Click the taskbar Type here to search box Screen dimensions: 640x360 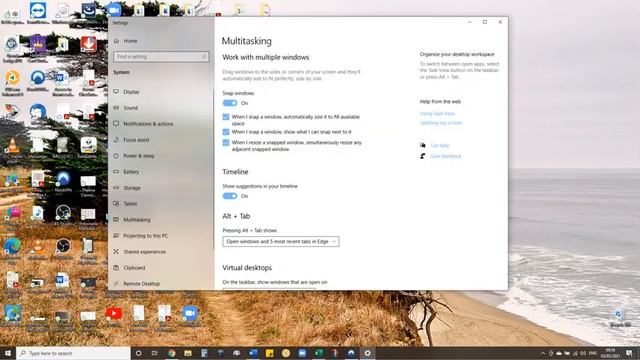[x=73, y=353]
